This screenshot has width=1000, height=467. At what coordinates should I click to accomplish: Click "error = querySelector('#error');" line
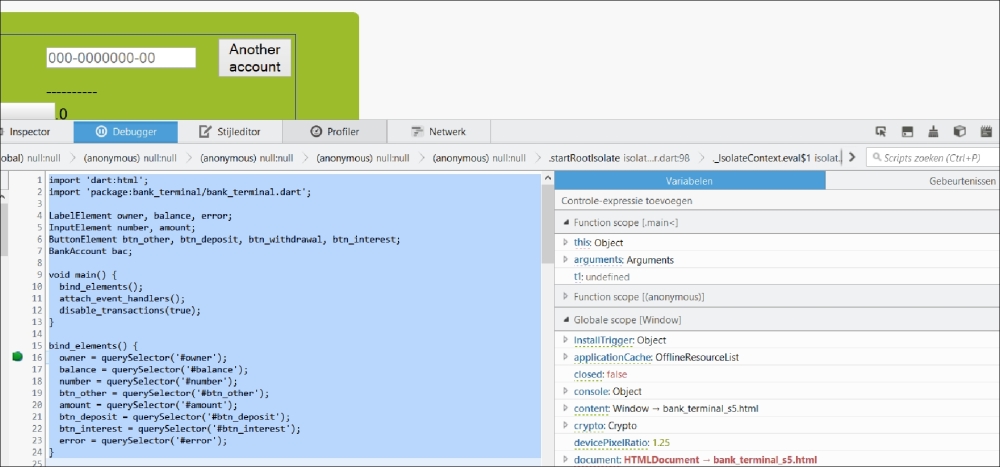tap(143, 441)
